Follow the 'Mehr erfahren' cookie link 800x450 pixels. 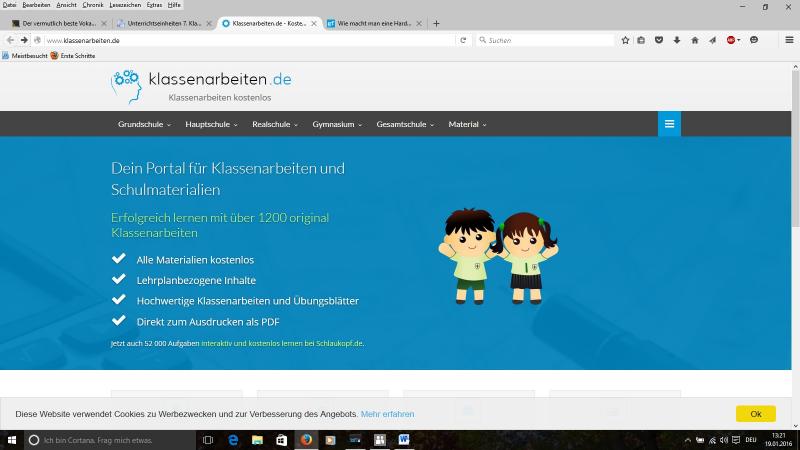point(387,414)
